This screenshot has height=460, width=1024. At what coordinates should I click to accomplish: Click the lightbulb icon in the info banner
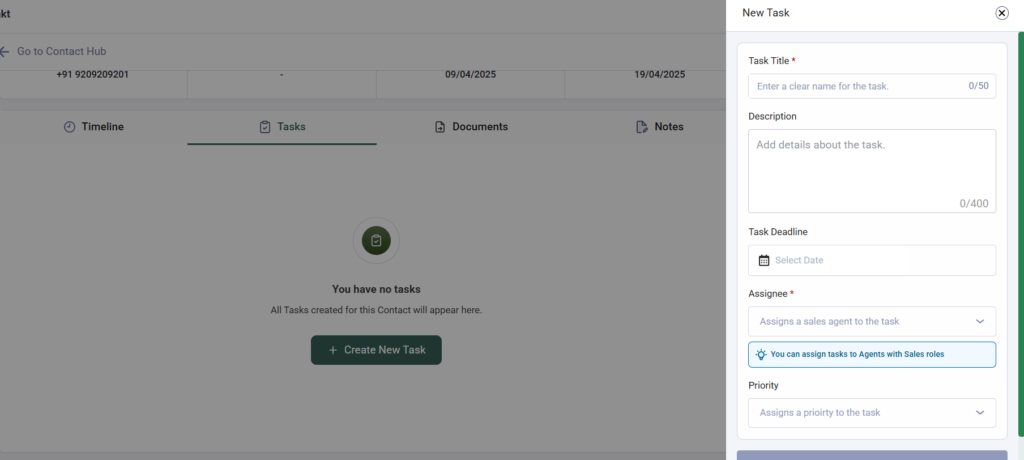[761, 354]
